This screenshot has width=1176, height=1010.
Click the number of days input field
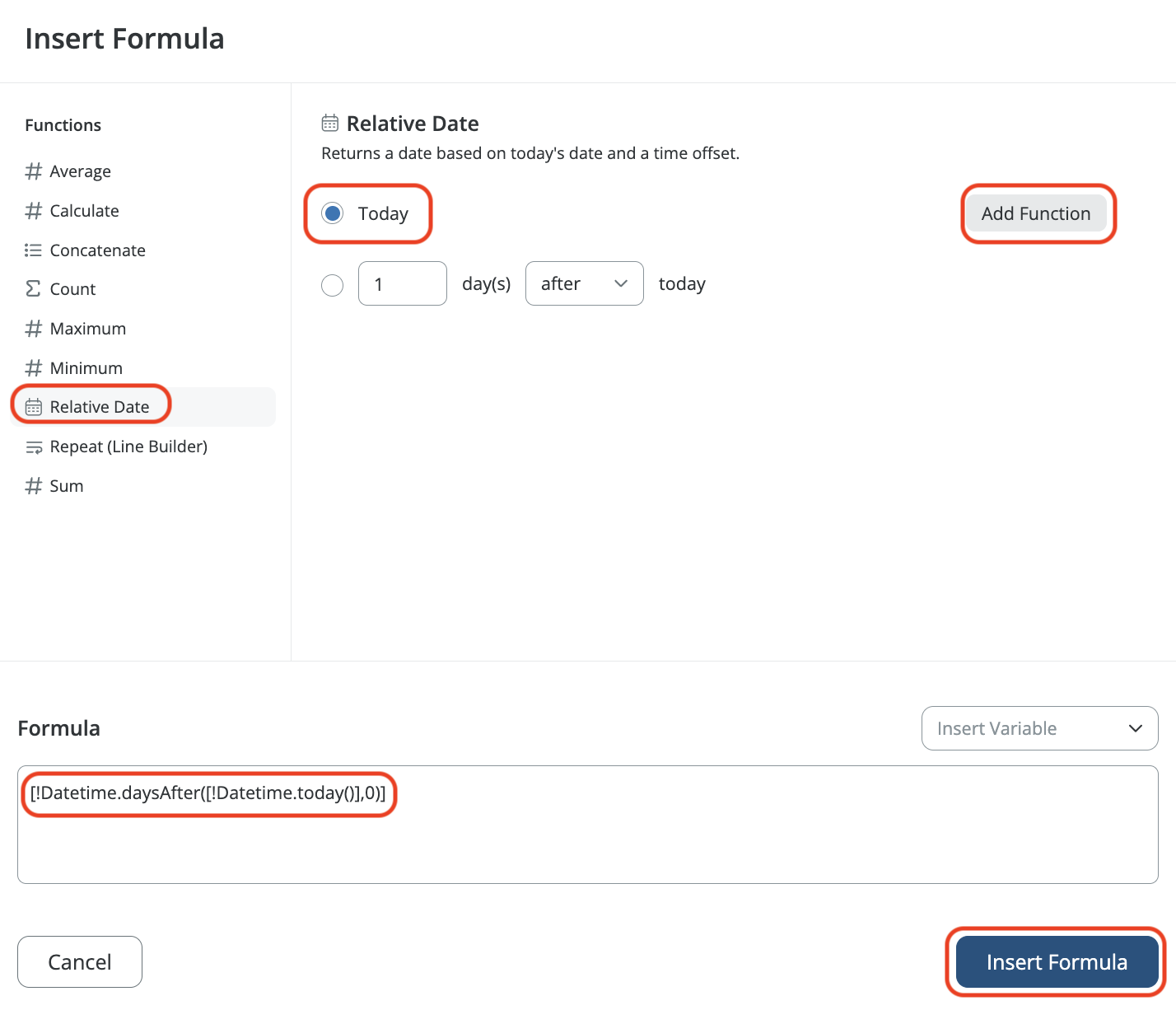(403, 283)
